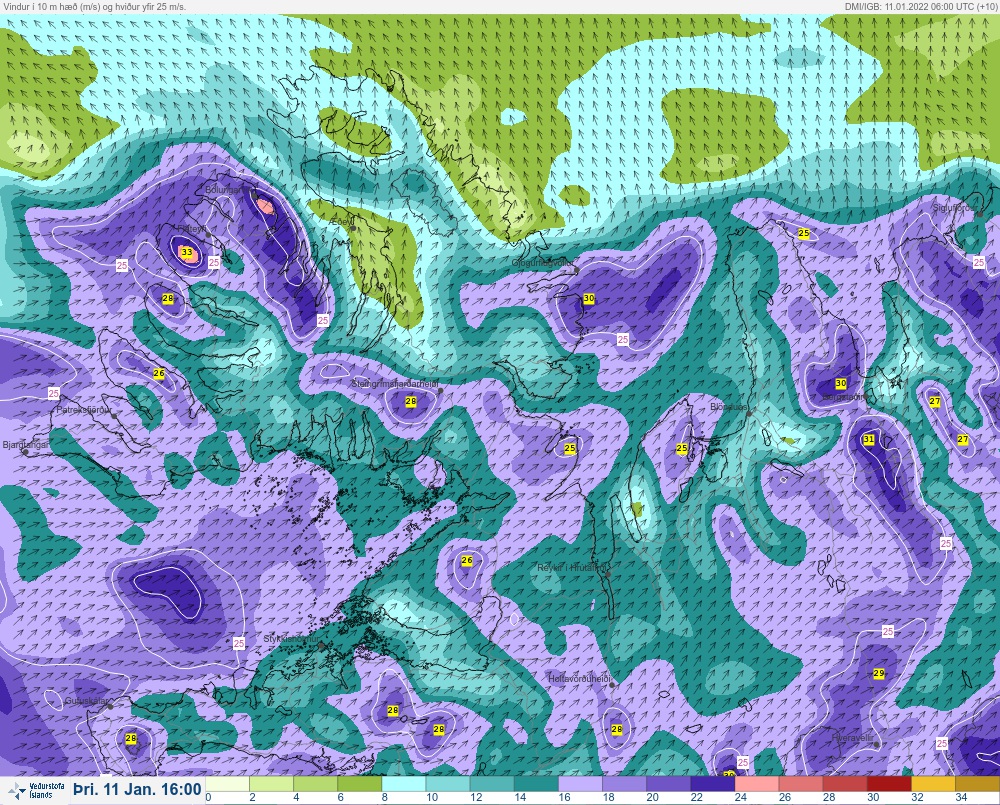Image resolution: width=1000 pixels, height=805 pixels.
Task: Click the Hveravellir station label
Action: pyautogui.click(x=853, y=737)
